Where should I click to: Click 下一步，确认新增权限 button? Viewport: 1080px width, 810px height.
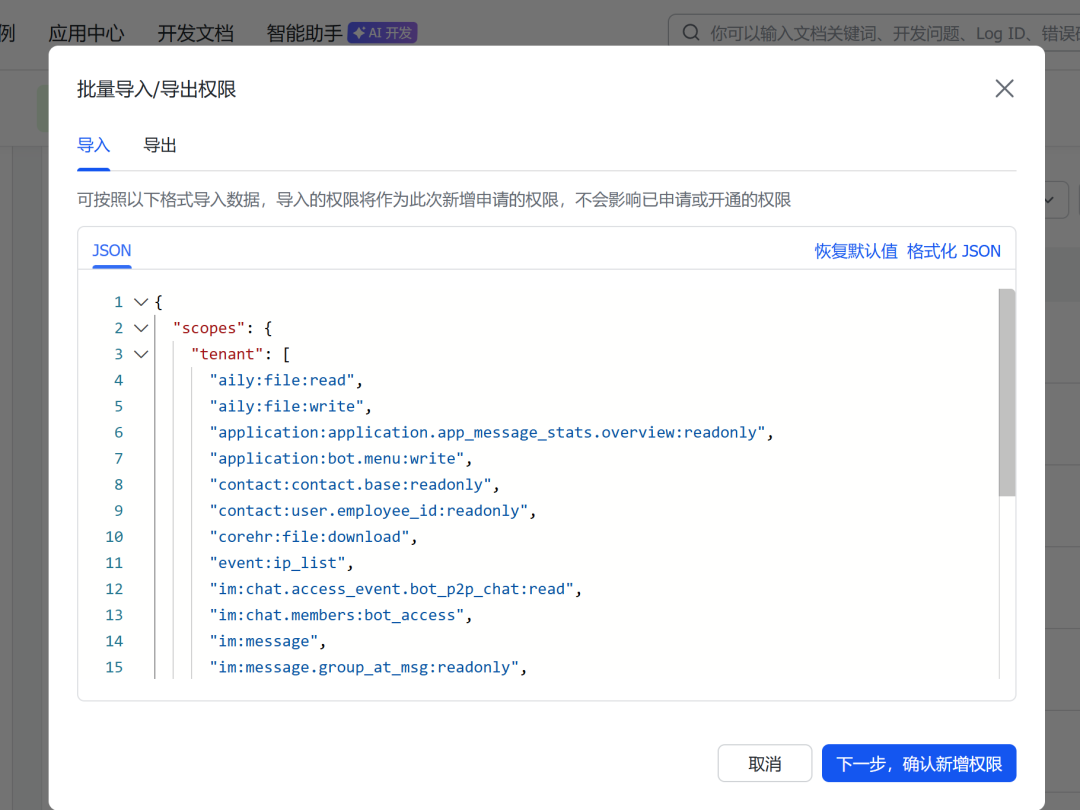coord(918,764)
